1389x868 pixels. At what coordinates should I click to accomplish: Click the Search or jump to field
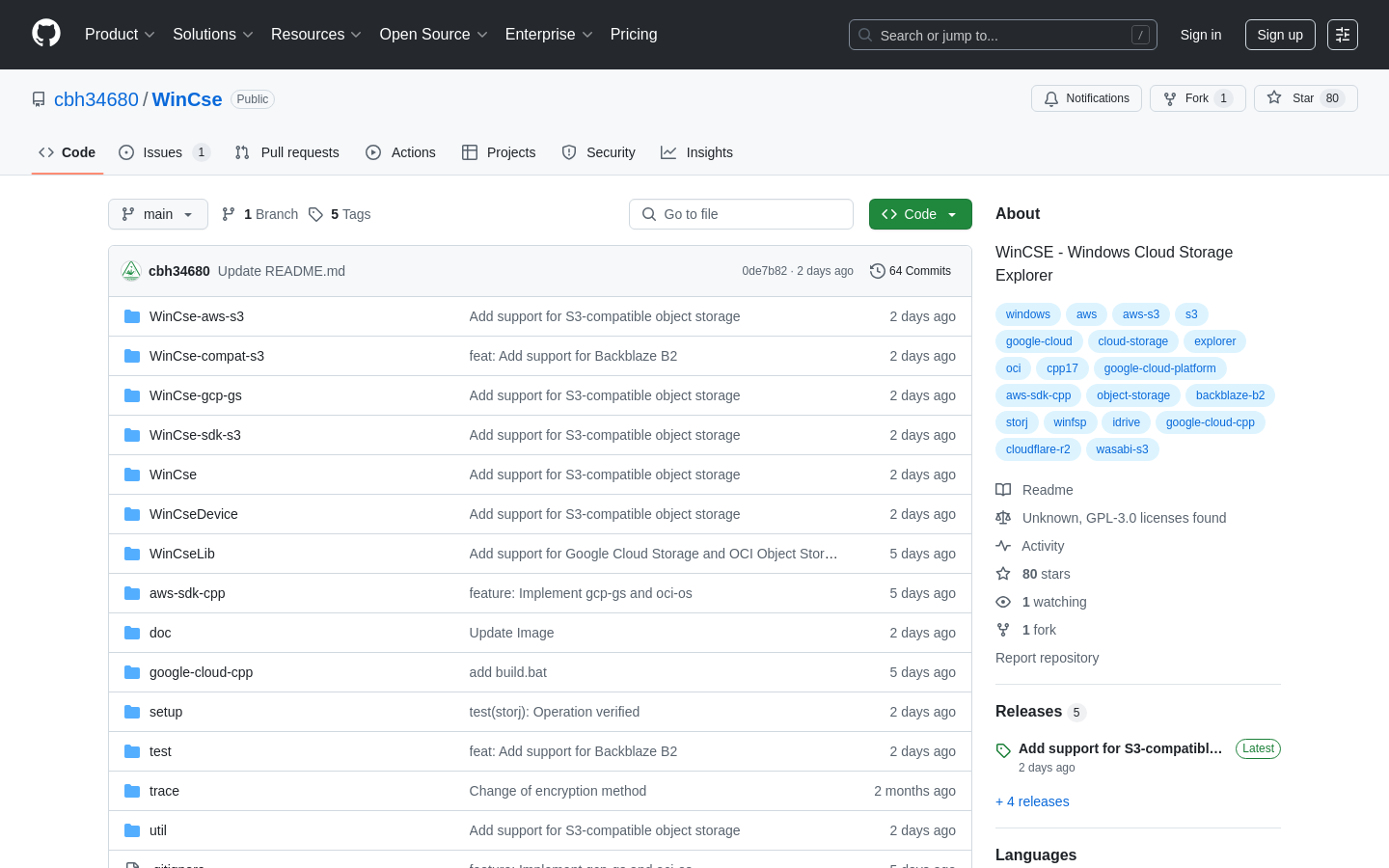coord(1003,35)
